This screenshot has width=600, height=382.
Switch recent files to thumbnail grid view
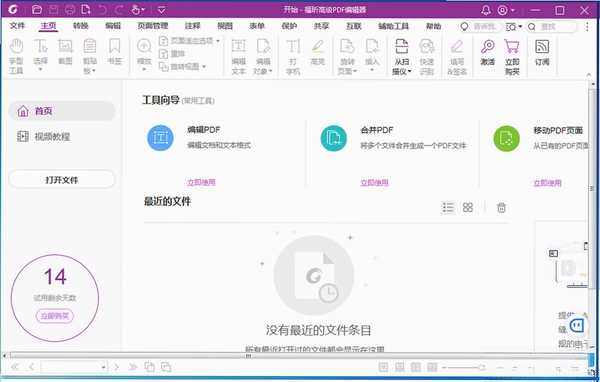pos(468,207)
